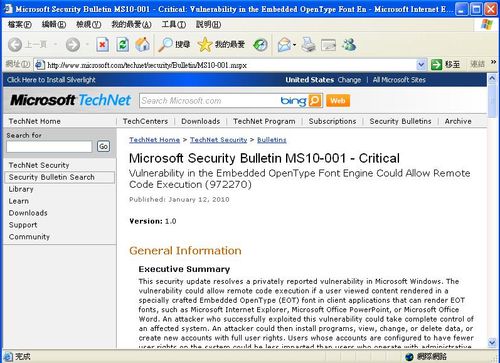Open the Forward button history dropdown arrow
The height and width of the screenshot is (363, 500).
(x=87, y=44)
